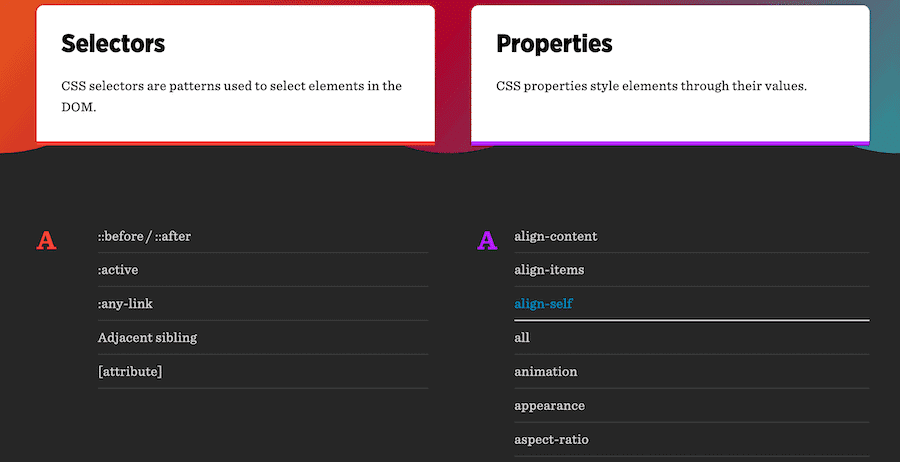Viewport: 900px width, 462px height.
Task: Go to the :any-link selector page
Action: (x=125, y=304)
